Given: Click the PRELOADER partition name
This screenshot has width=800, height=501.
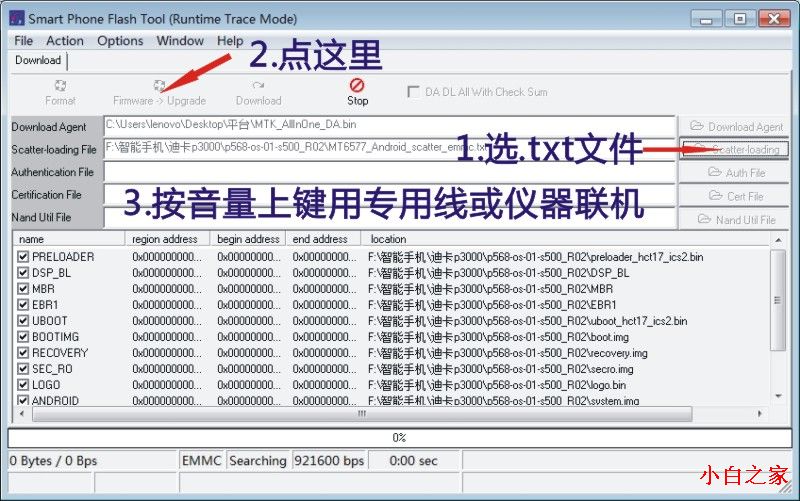Looking at the screenshot, I should (63, 257).
